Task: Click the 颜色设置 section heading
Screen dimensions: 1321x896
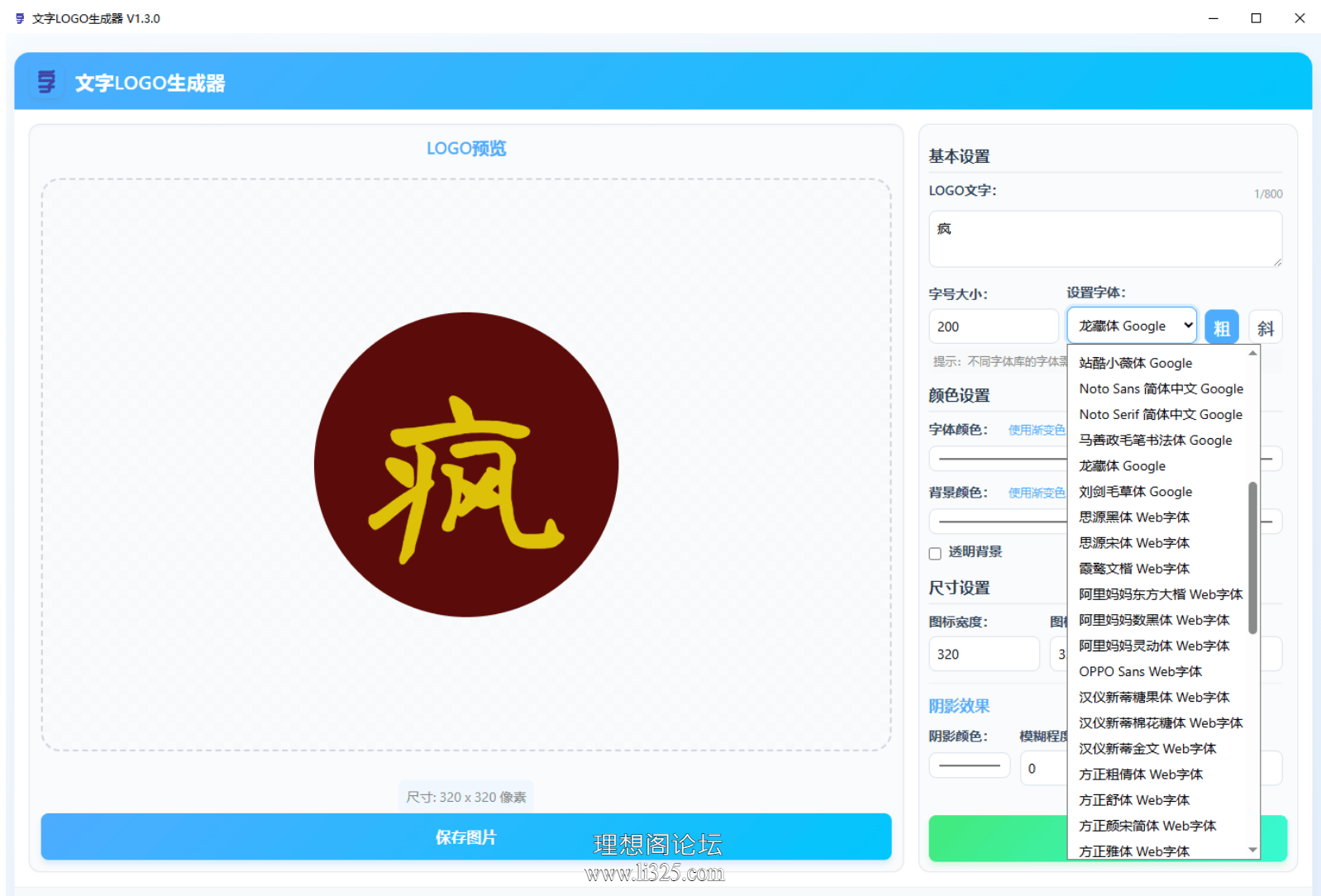Action: pyautogui.click(x=959, y=395)
